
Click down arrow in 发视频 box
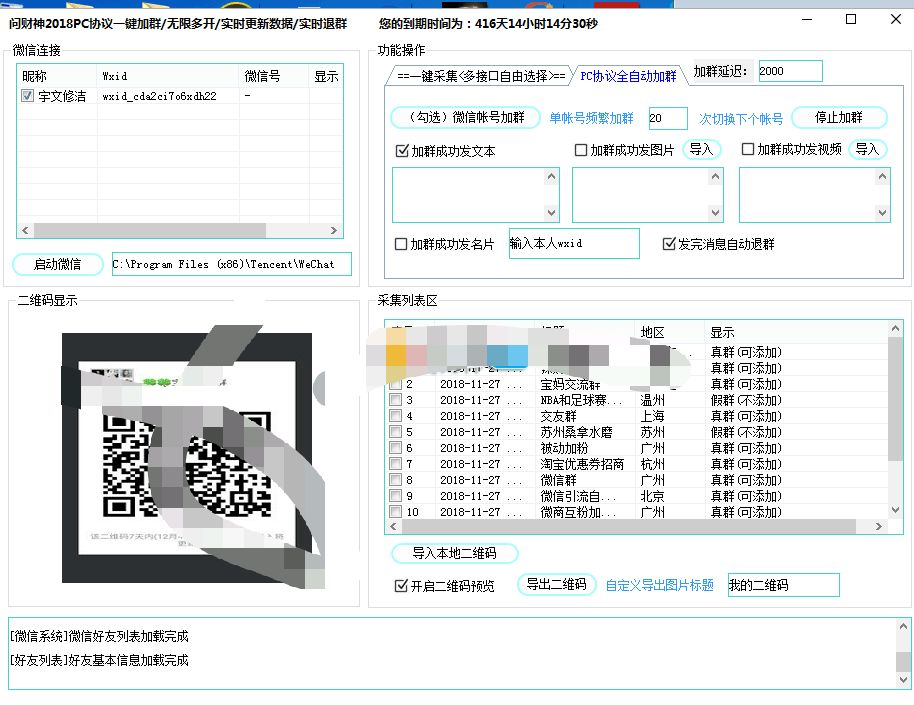click(x=882, y=213)
